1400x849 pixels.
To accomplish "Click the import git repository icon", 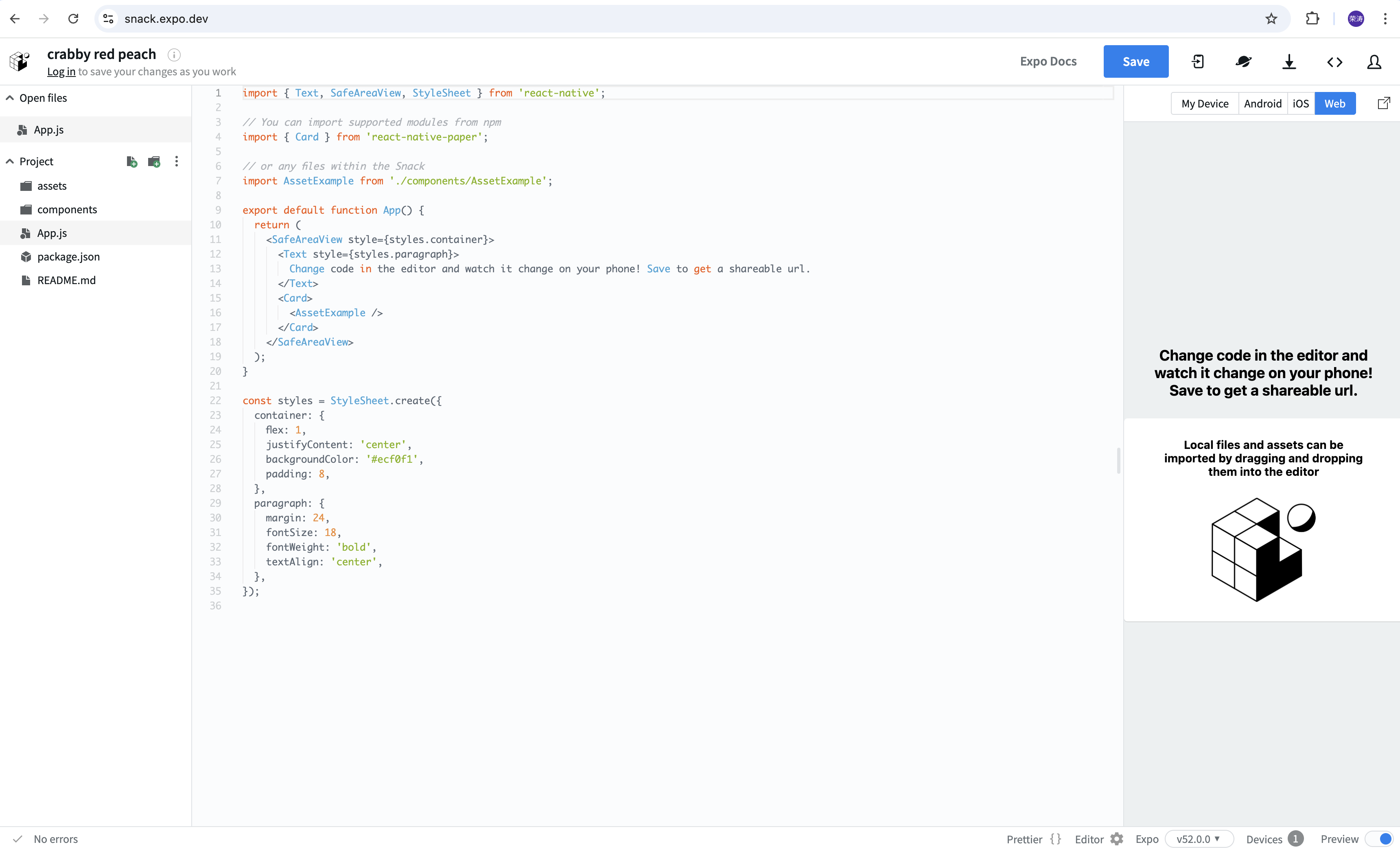I will coord(1198,61).
